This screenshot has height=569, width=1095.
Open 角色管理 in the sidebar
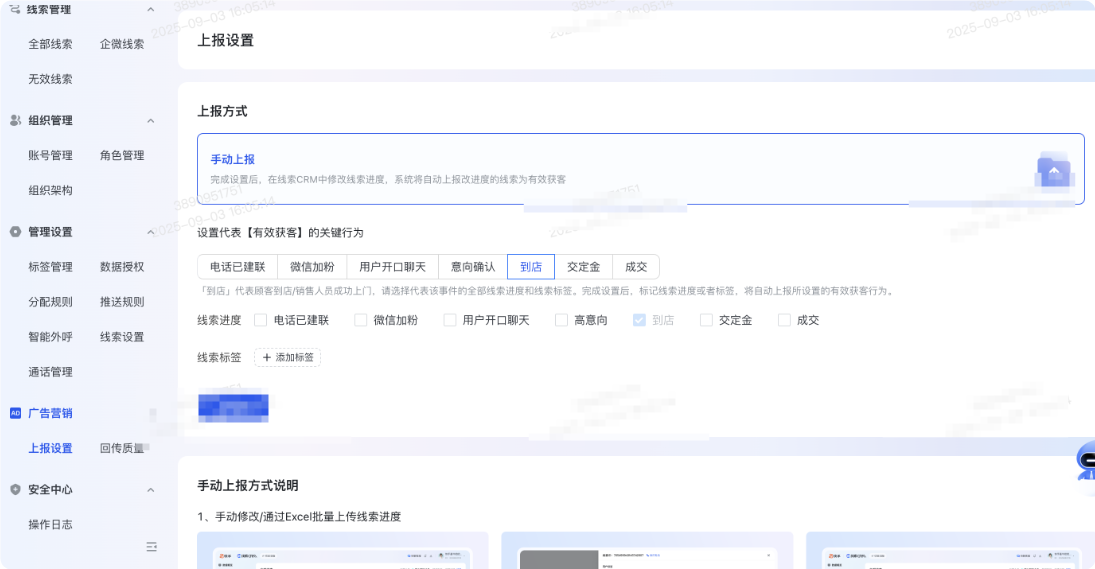(122, 155)
